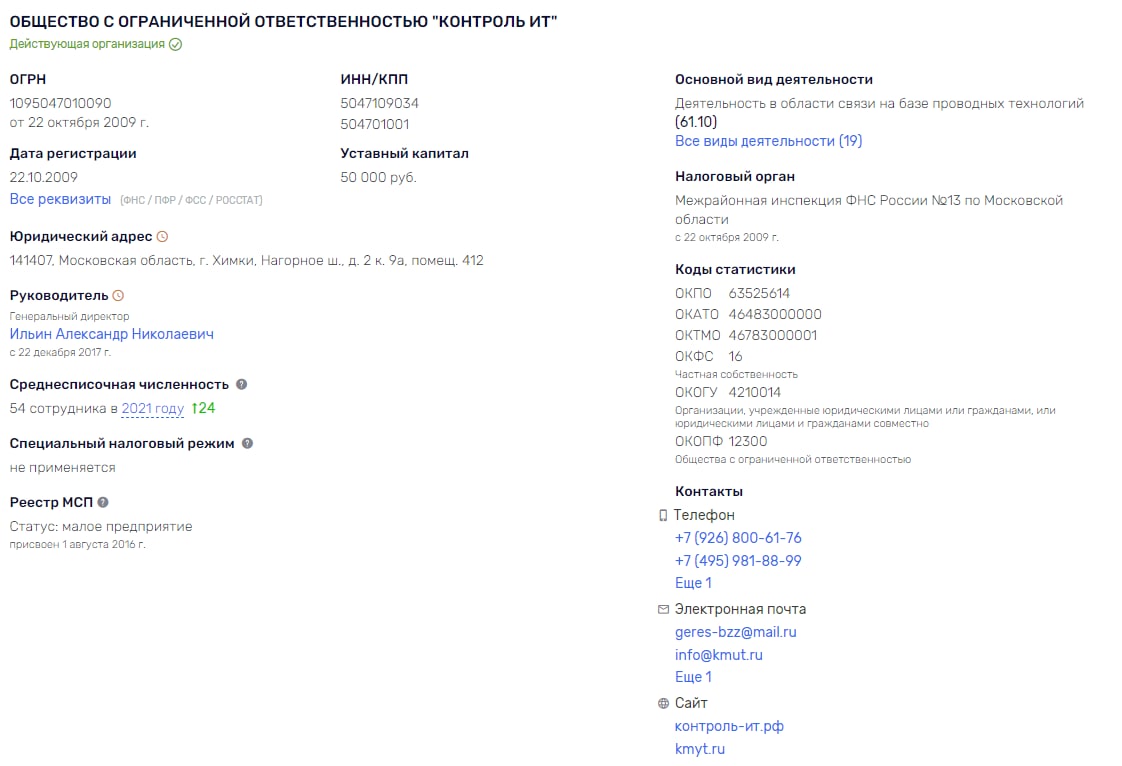Expand Все виды деятельности (19) list

tap(768, 141)
